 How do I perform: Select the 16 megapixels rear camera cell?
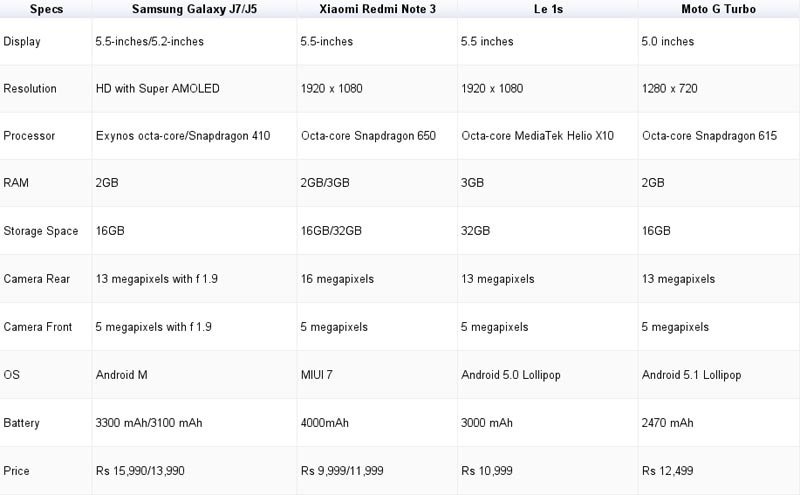[x=337, y=279]
